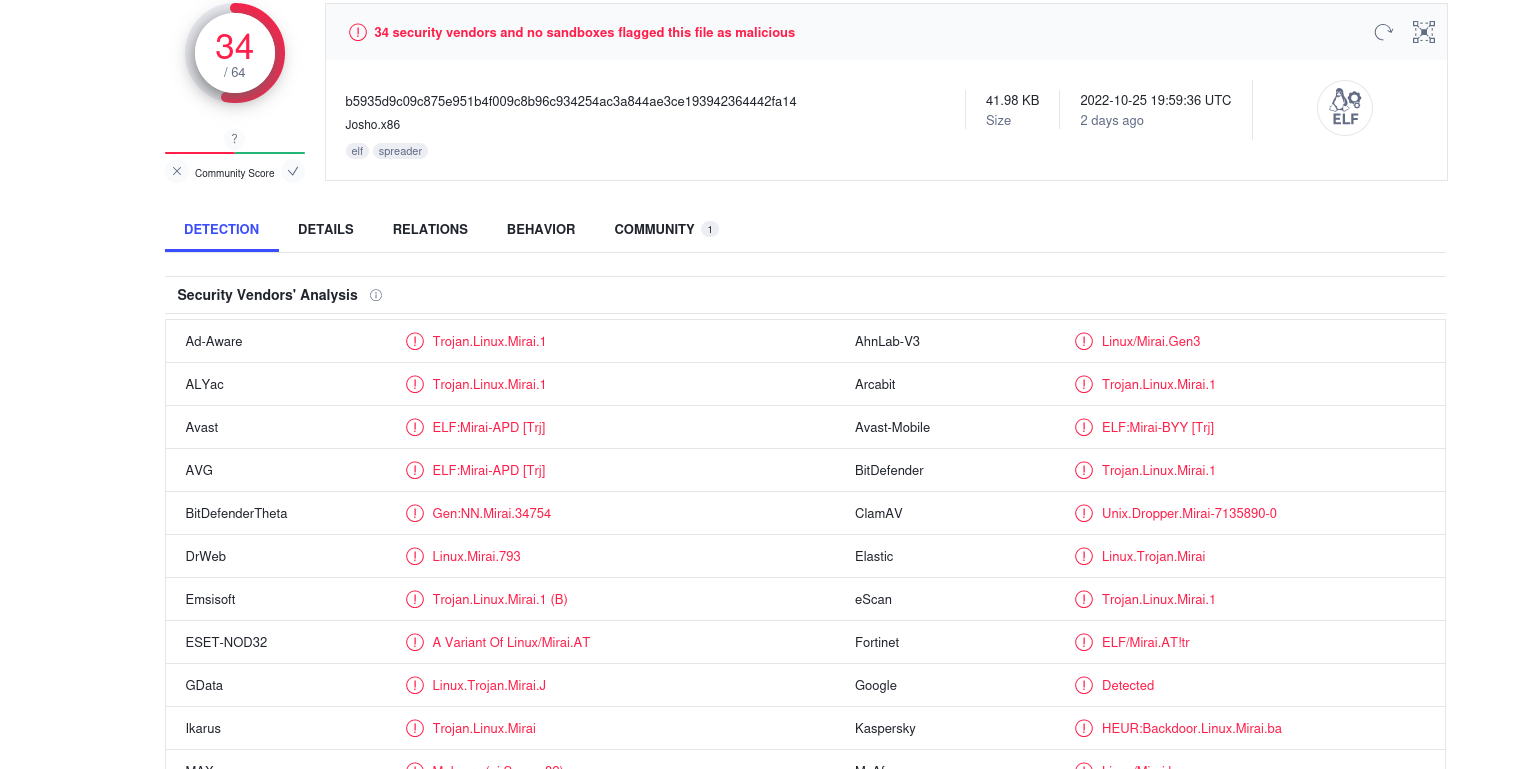Click the Ikarus detection alert icon
Screen dimensions: 1523x769
coord(415,728)
